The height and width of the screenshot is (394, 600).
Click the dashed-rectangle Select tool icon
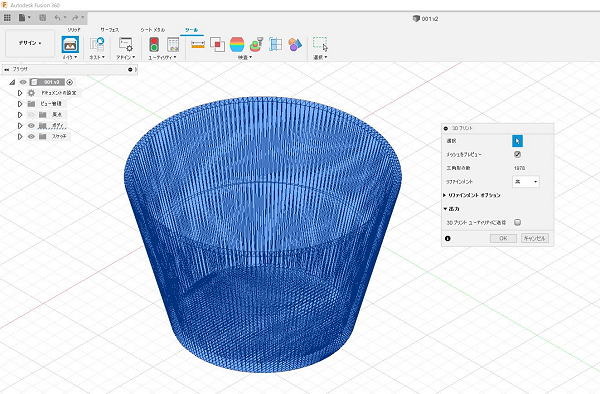[320, 43]
